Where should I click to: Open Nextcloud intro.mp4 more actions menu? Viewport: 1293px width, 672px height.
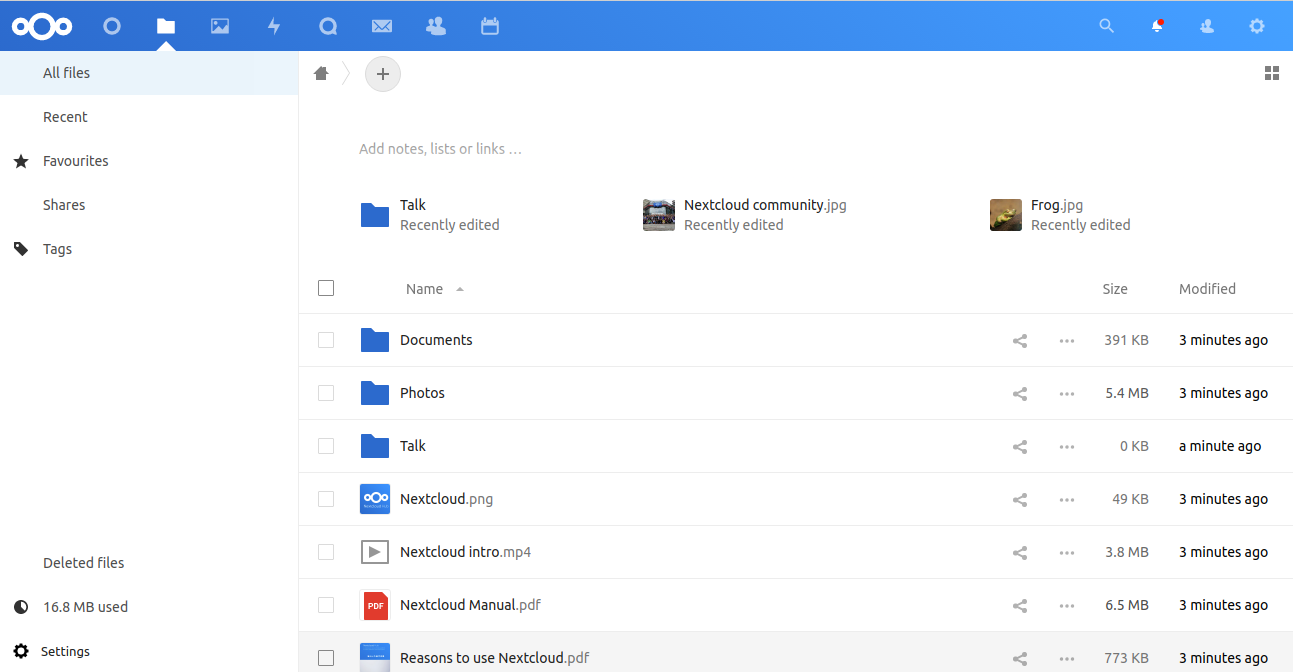point(1067,553)
